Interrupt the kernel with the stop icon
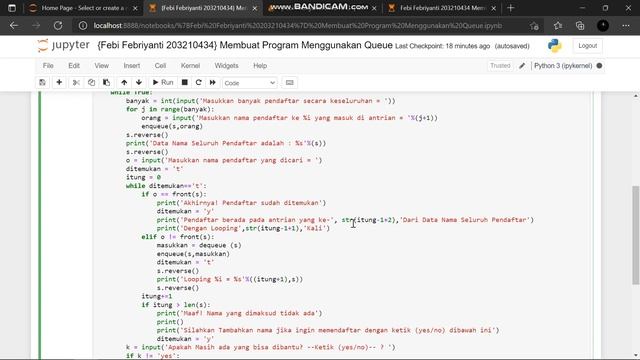Image resolution: width=640 pixels, height=360 pixels. pyautogui.click(x=184, y=82)
